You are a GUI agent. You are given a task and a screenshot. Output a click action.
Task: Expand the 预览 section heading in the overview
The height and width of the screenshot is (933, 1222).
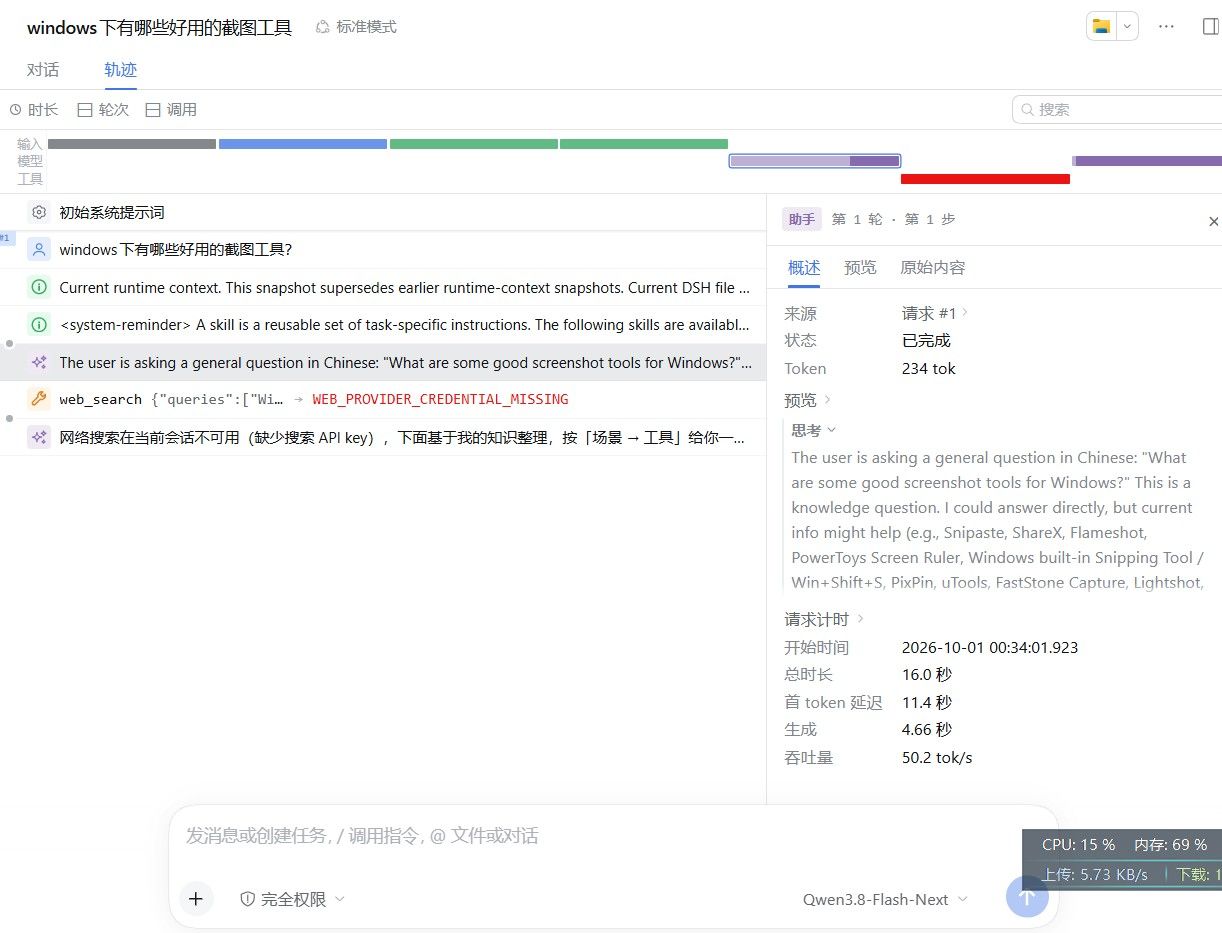click(x=808, y=400)
